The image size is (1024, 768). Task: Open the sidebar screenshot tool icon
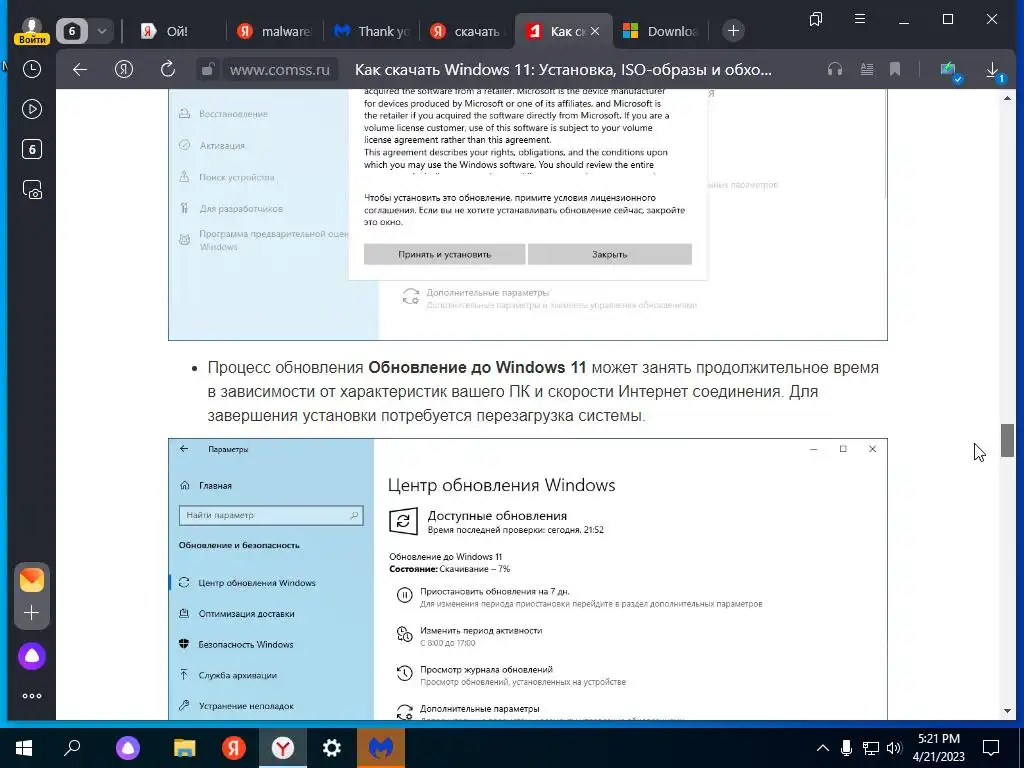(32, 189)
